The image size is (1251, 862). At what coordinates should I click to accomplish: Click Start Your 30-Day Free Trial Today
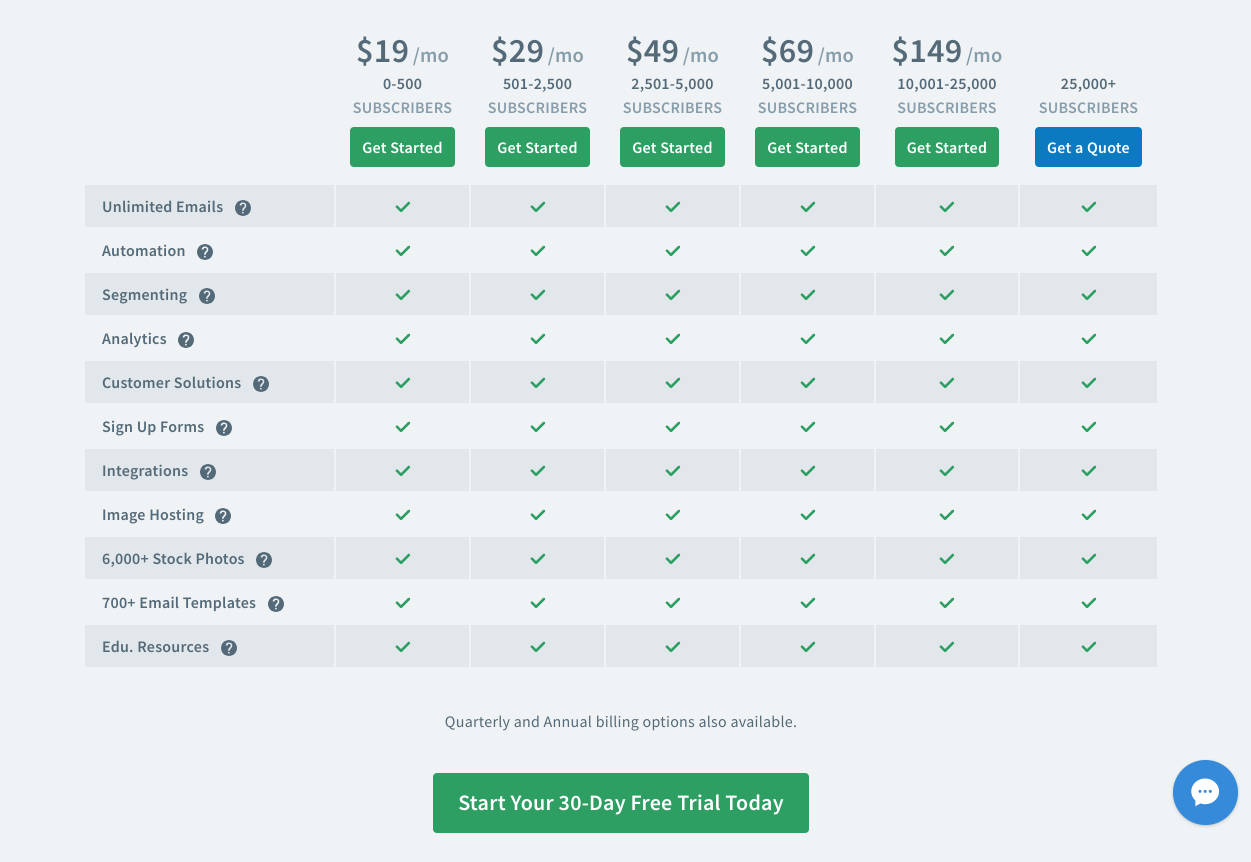pos(620,803)
